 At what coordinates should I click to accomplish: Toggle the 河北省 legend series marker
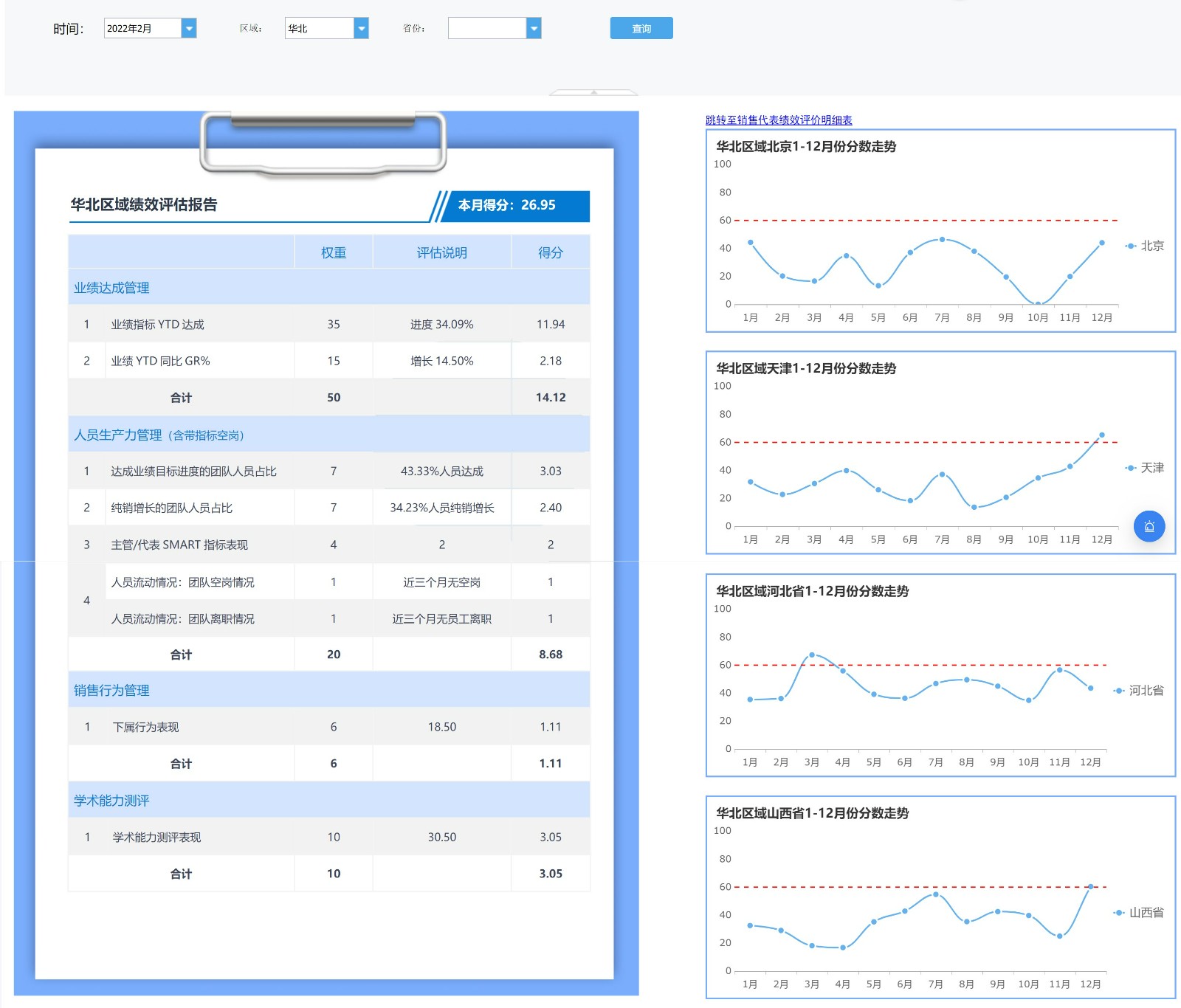click(x=1119, y=691)
